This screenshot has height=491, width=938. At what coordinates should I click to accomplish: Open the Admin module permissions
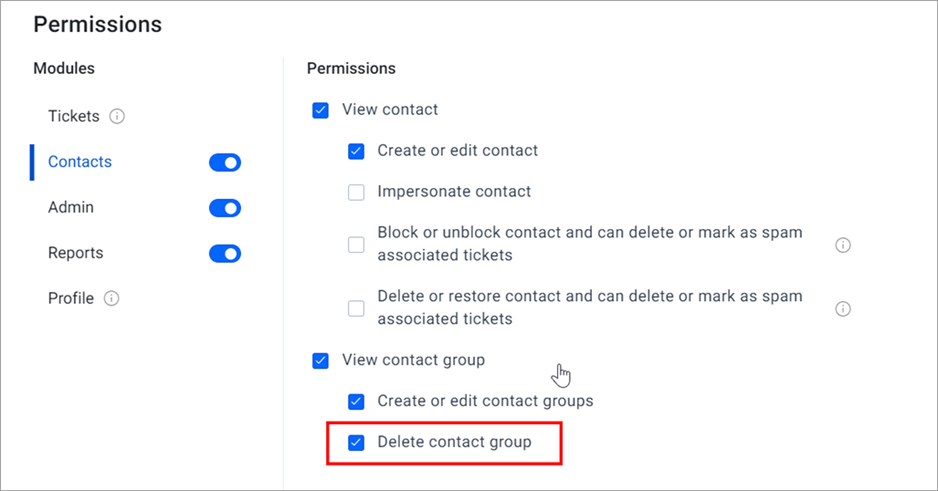pyautogui.click(x=71, y=207)
